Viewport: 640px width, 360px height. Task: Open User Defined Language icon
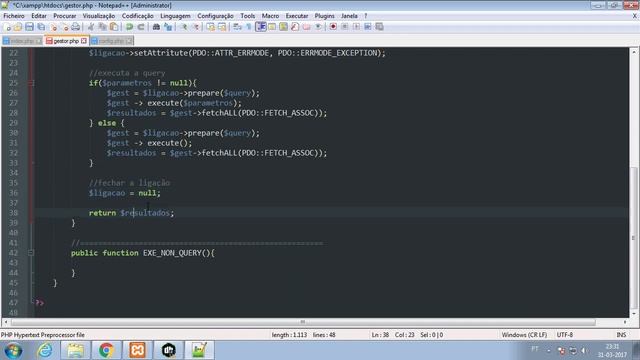coord(272,27)
